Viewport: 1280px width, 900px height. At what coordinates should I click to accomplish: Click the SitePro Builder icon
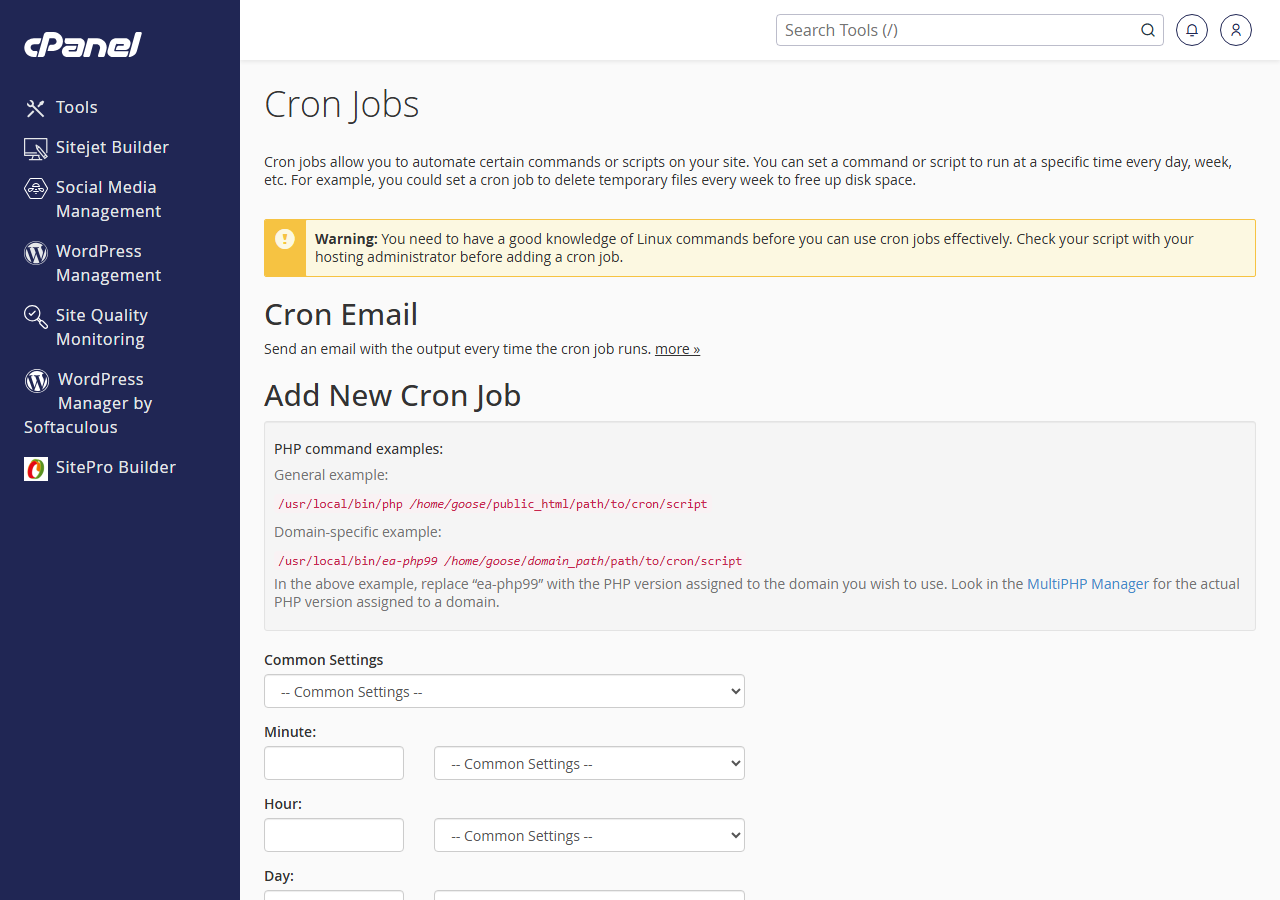coord(36,468)
